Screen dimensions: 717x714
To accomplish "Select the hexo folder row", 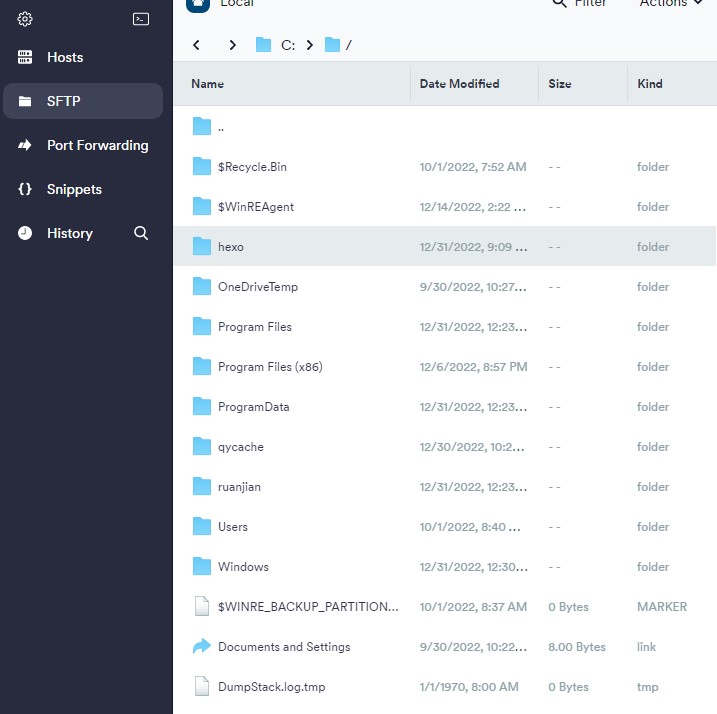I will [x=231, y=247].
